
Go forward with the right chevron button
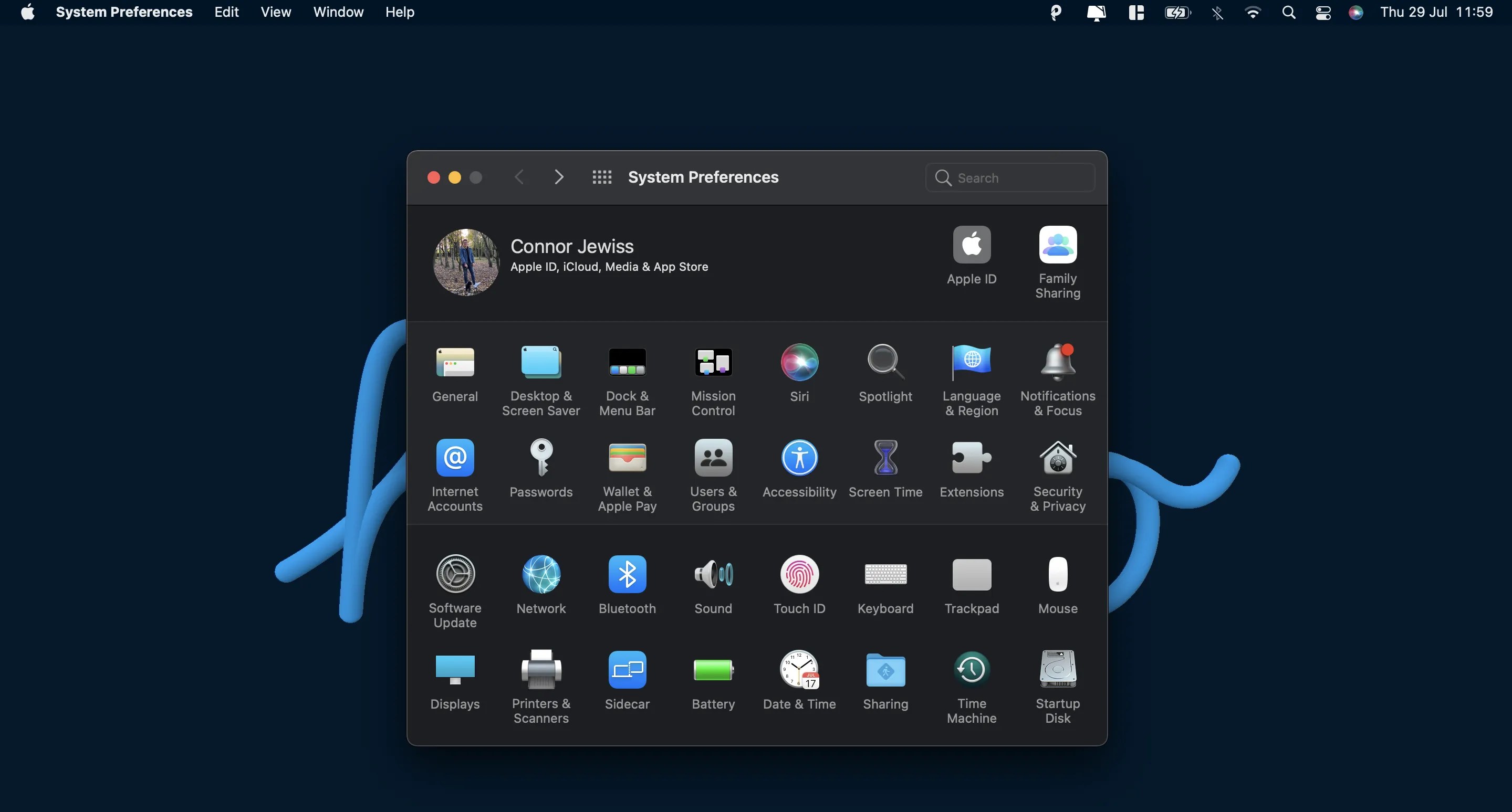558,176
